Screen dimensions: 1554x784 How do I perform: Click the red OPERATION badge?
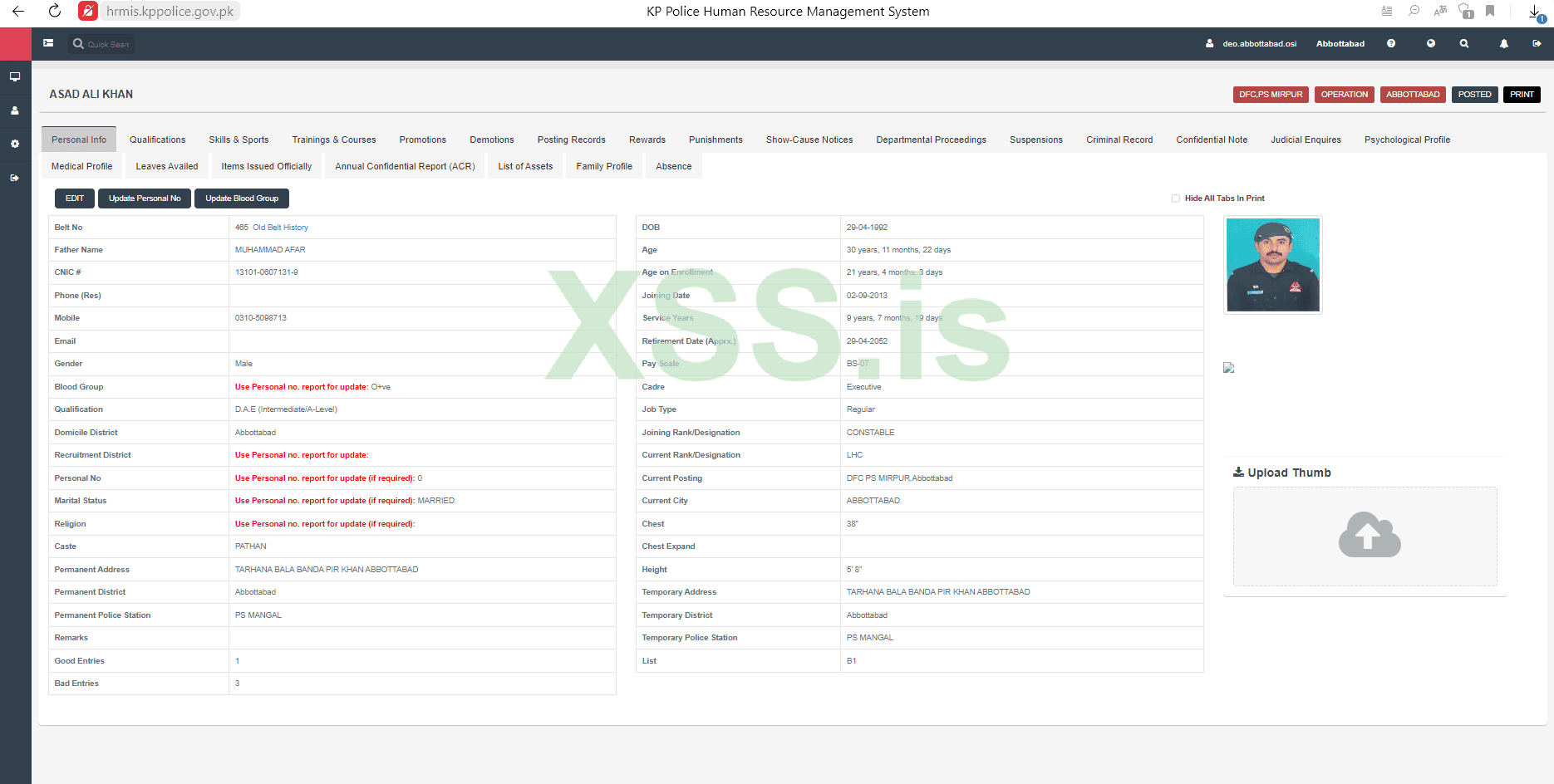1345,95
